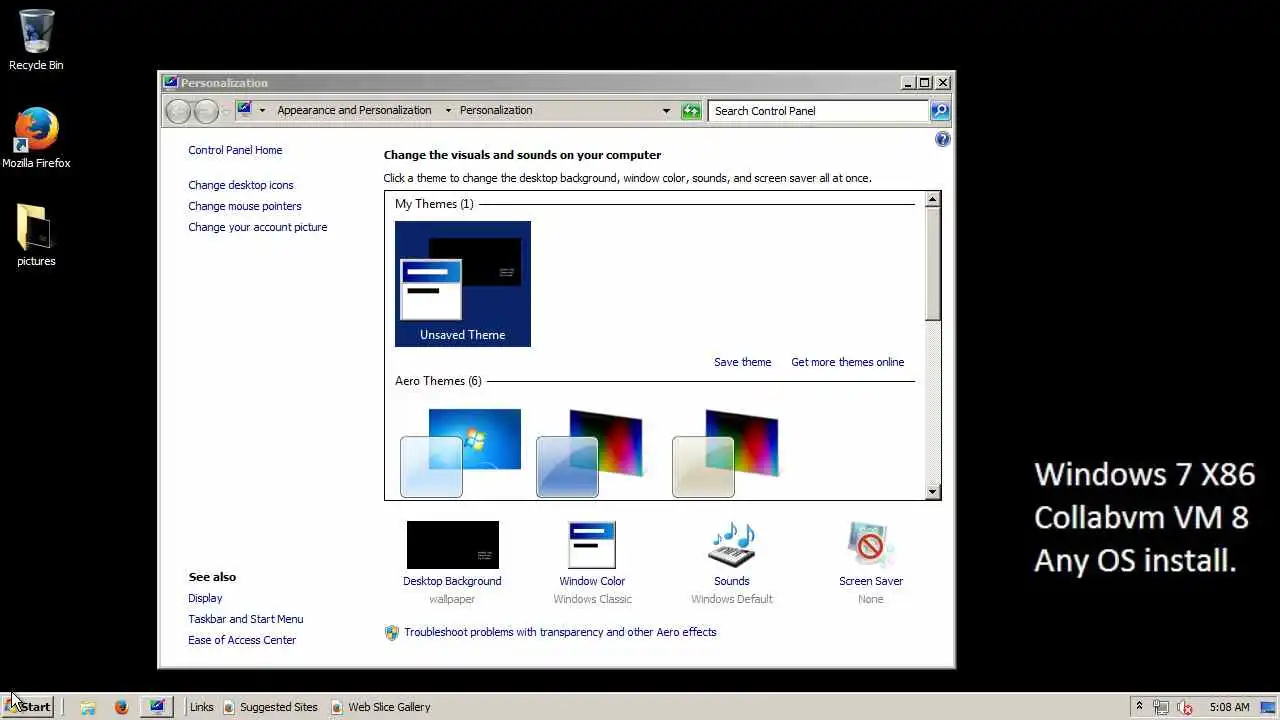Image resolution: width=1280 pixels, height=720 pixels.
Task: Open the Recycle Bin desktop icon
Action: pyautogui.click(x=36, y=40)
